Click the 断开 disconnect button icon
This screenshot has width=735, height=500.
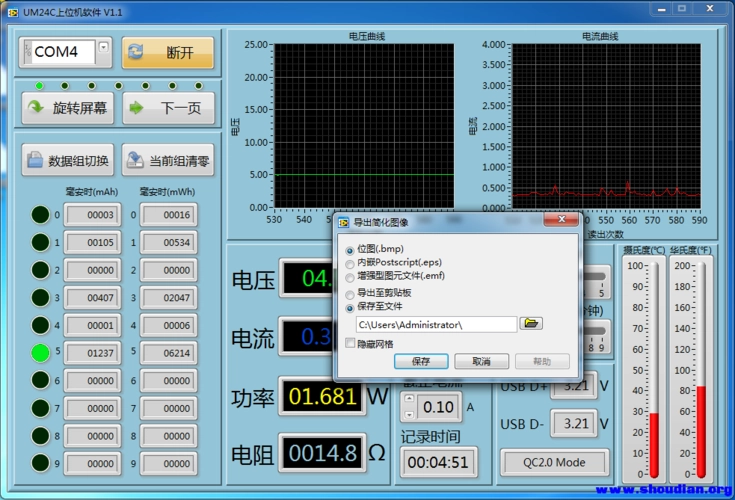137,53
